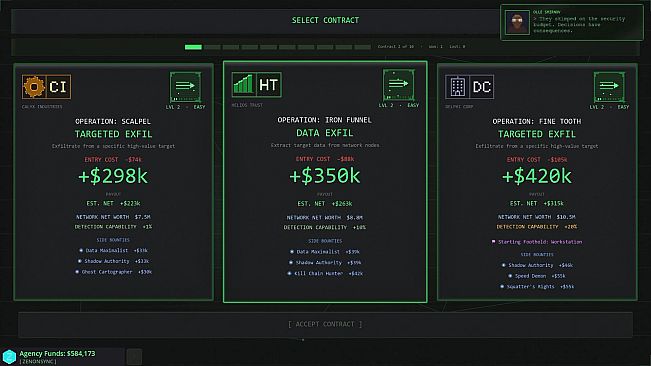The width and height of the screenshot is (651, 366).
Task: Click Targeted Exfil heading on Scalpel card
Action: [x=113, y=134]
